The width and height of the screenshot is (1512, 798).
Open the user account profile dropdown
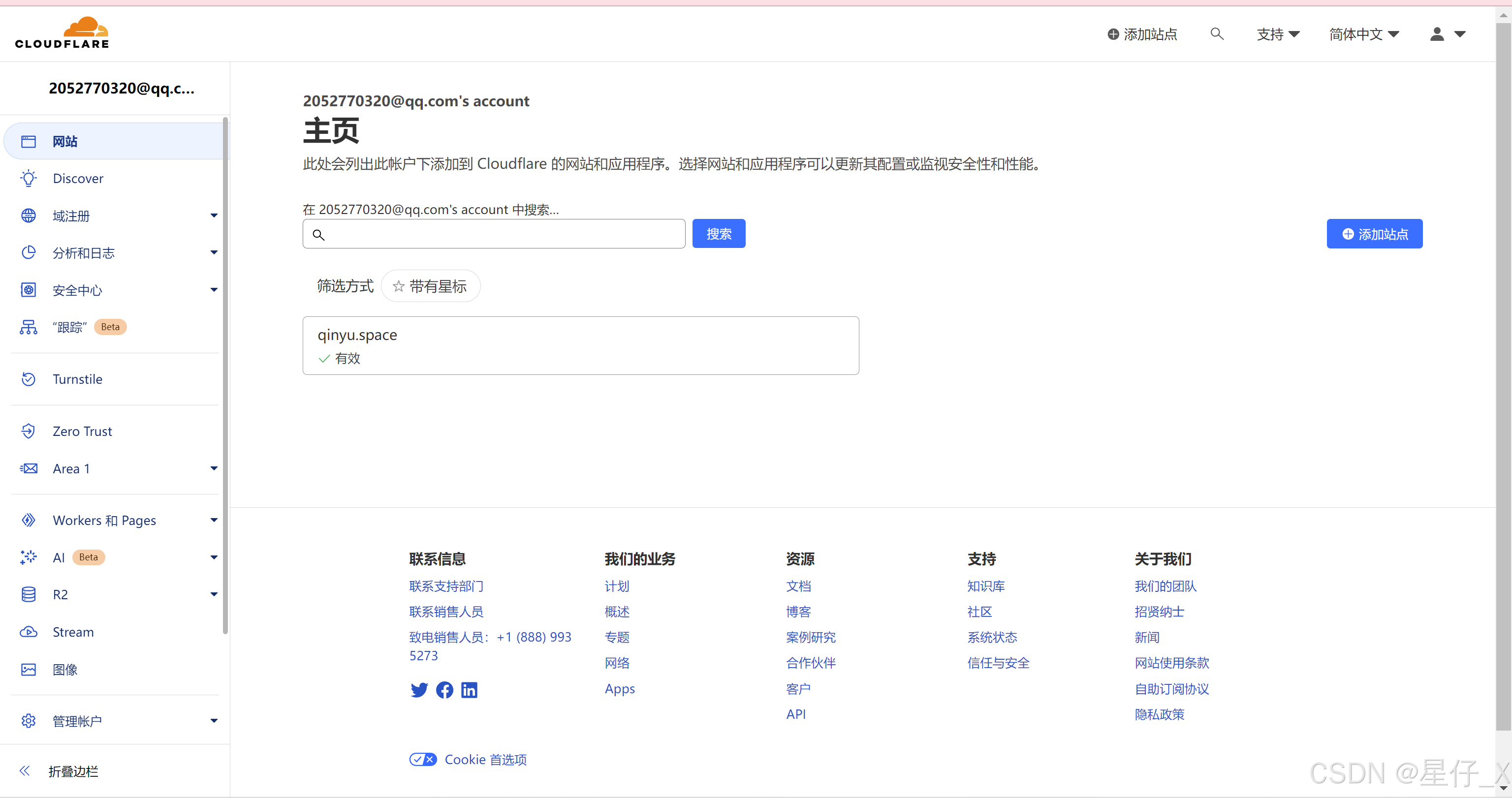coord(1448,34)
